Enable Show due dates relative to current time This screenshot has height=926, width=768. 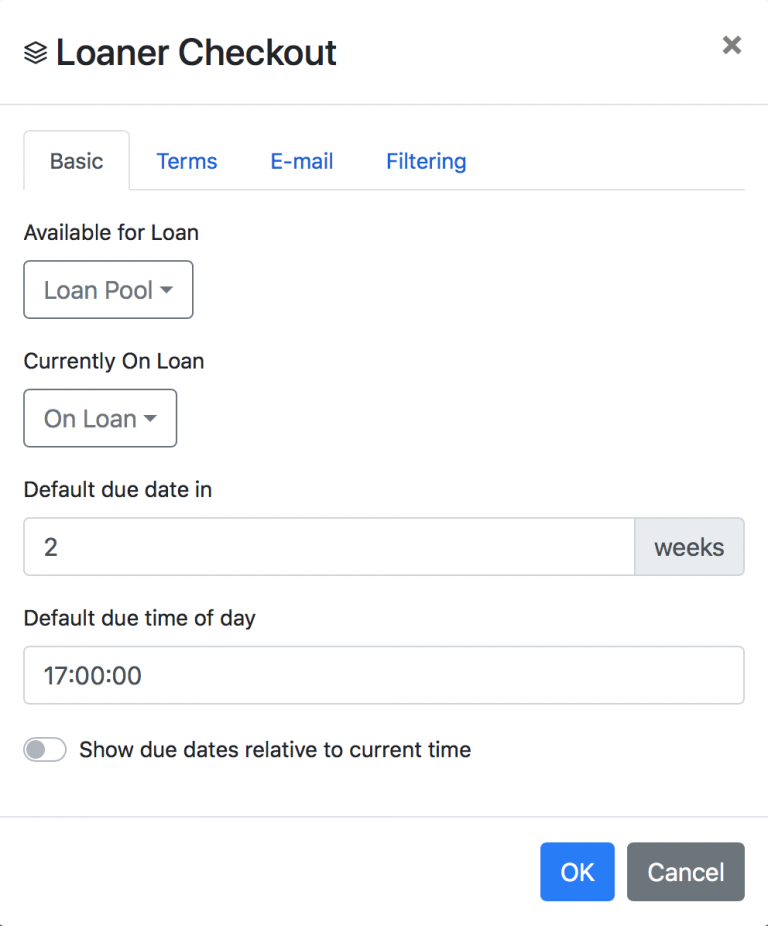click(44, 749)
